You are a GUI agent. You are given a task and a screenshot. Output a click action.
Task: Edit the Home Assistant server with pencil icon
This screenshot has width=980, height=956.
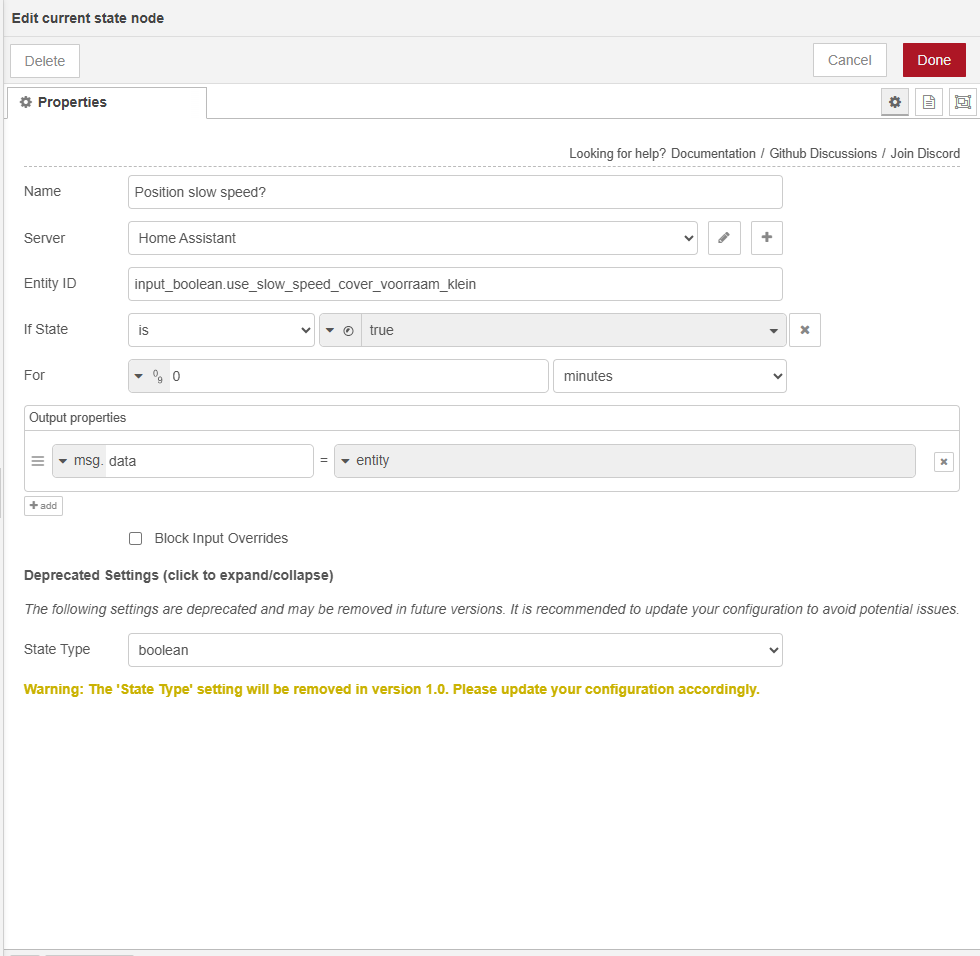click(x=724, y=238)
